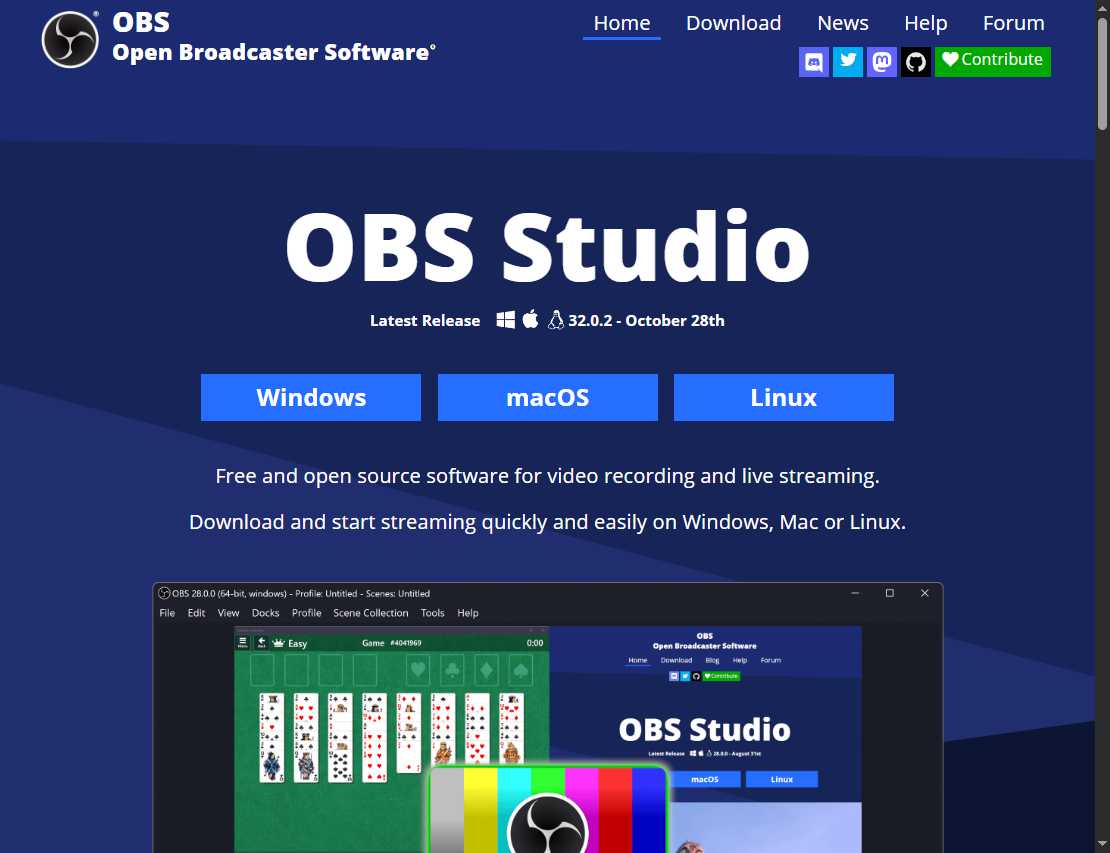Image resolution: width=1110 pixels, height=853 pixels.
Task: Open the News navigation item
Action: point(842,22)
